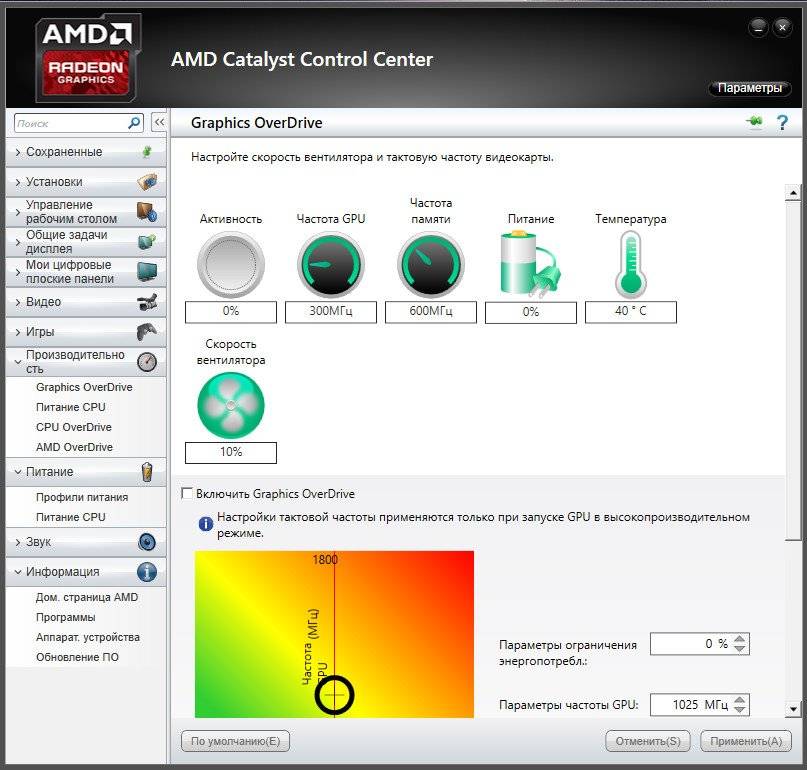Screen dimensions: 807x770
Task: Open Программы information page
Action: 65,617
